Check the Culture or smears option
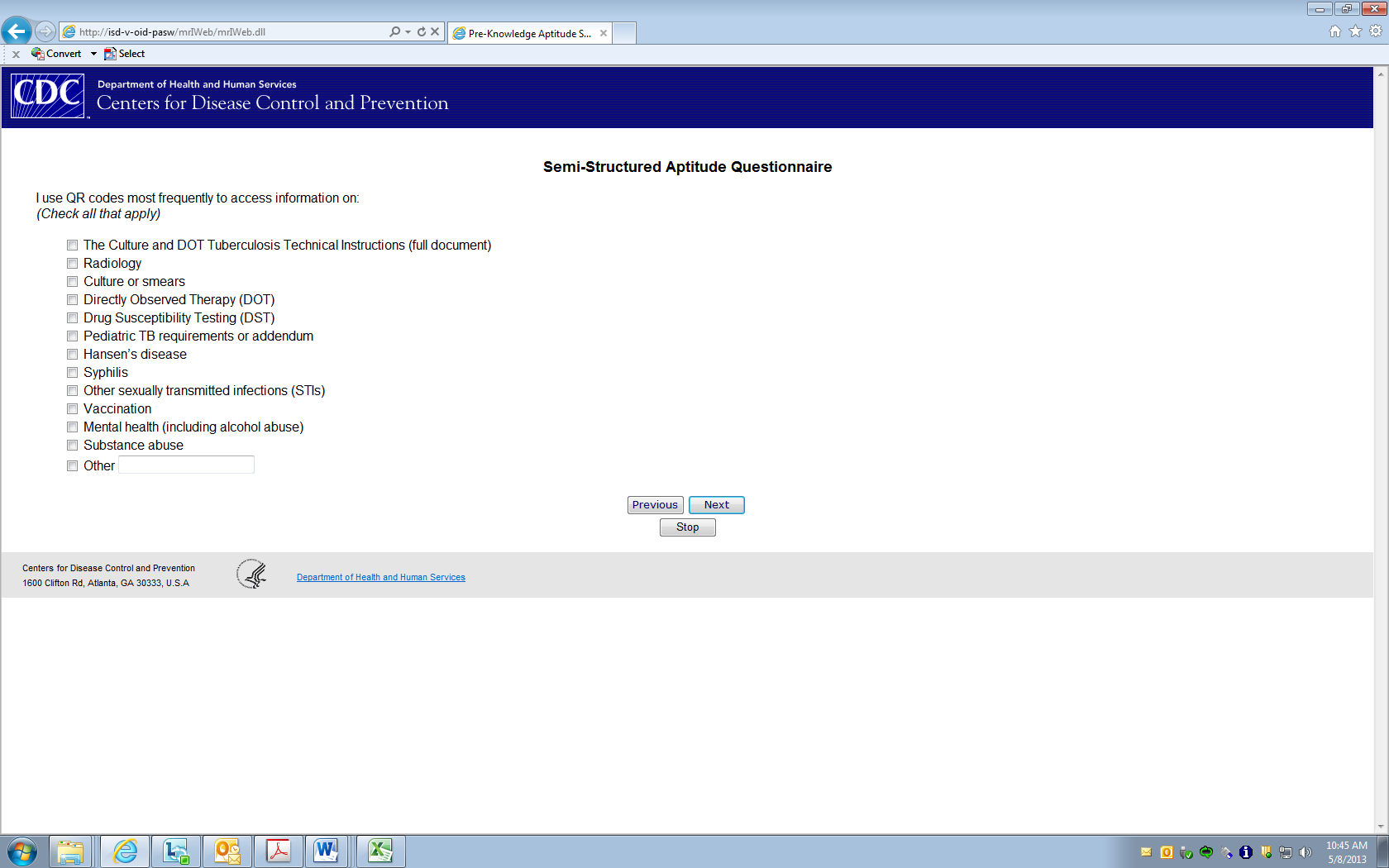Screen dimensions: 1389x868 (x=73, y=282)
